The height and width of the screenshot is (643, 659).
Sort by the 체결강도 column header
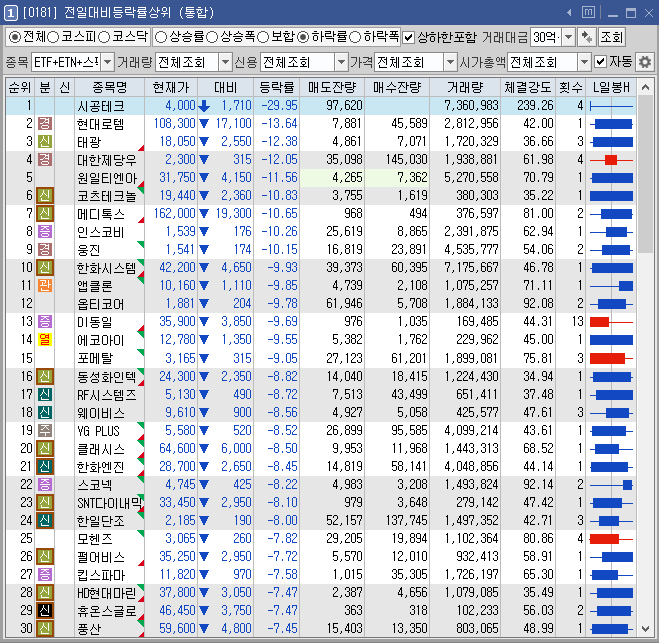[528, 87]
